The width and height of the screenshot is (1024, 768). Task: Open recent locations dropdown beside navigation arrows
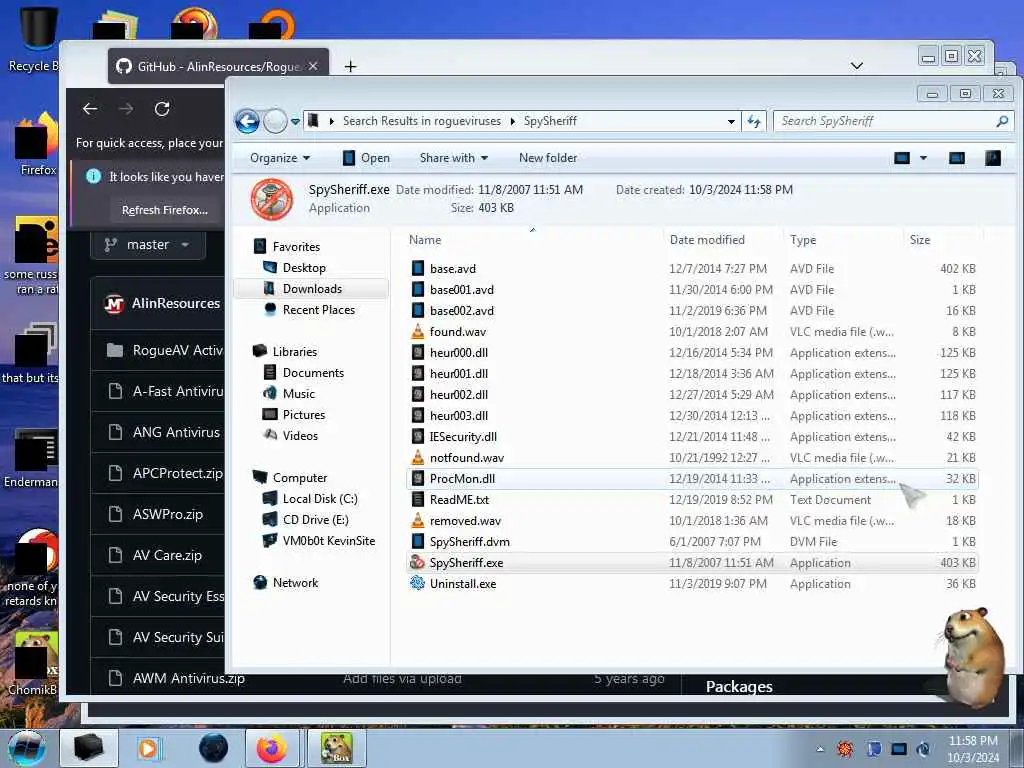295,121
